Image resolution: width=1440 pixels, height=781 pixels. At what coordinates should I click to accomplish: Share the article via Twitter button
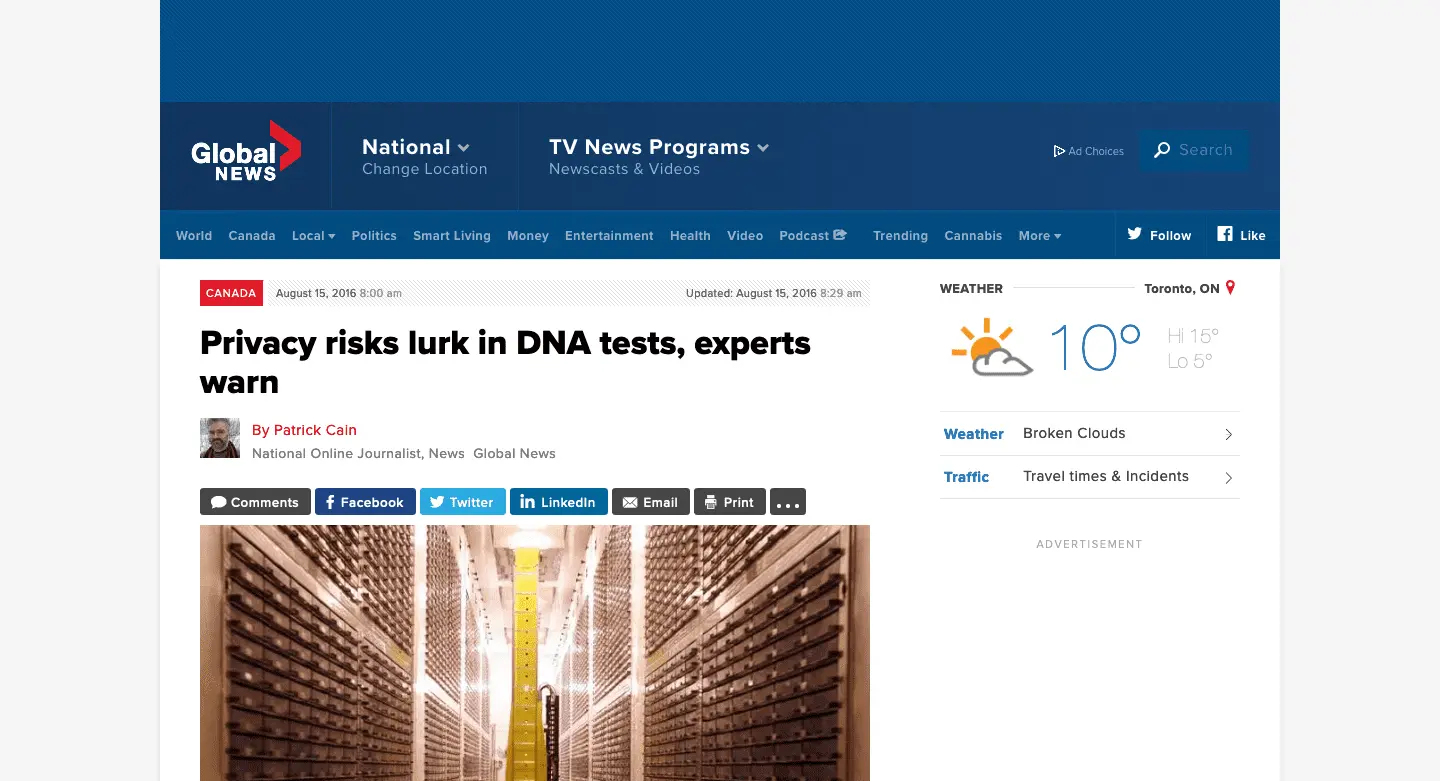tap(463, 502)
